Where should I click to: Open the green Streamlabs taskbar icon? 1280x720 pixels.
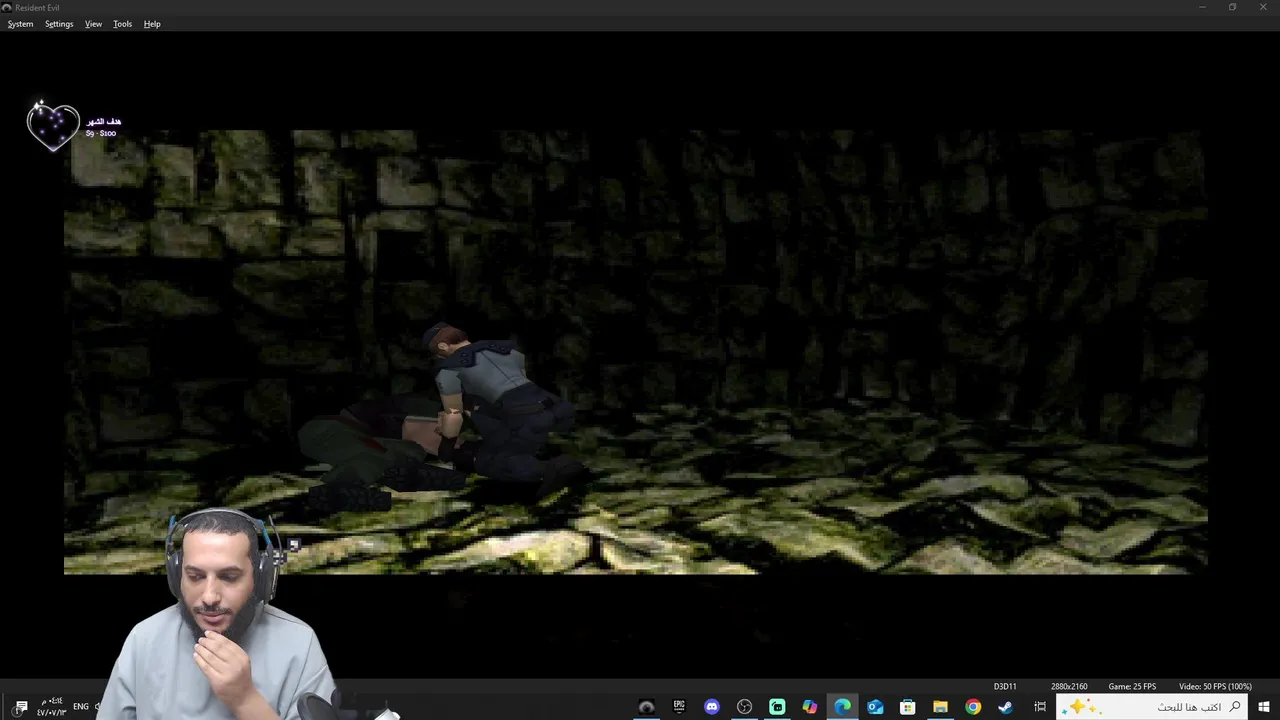(777, 707)
